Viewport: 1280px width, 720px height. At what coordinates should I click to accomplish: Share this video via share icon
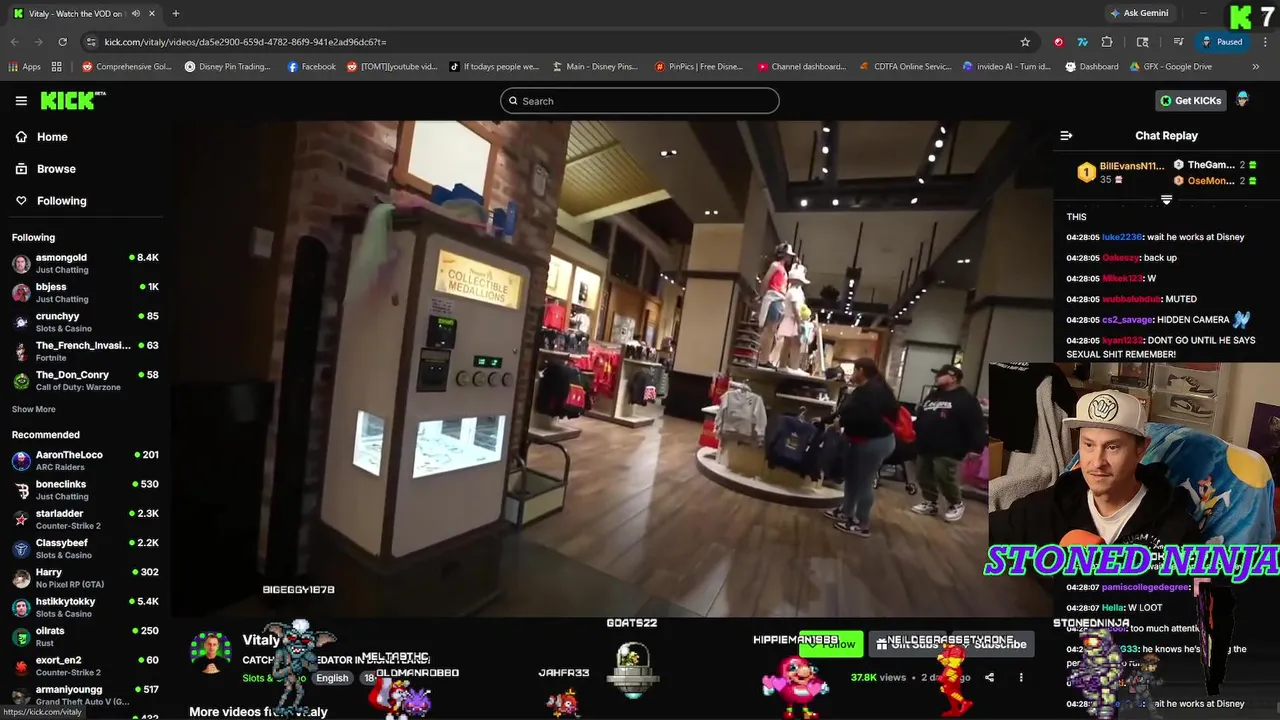pyautogui.click(x=989, y=677)
